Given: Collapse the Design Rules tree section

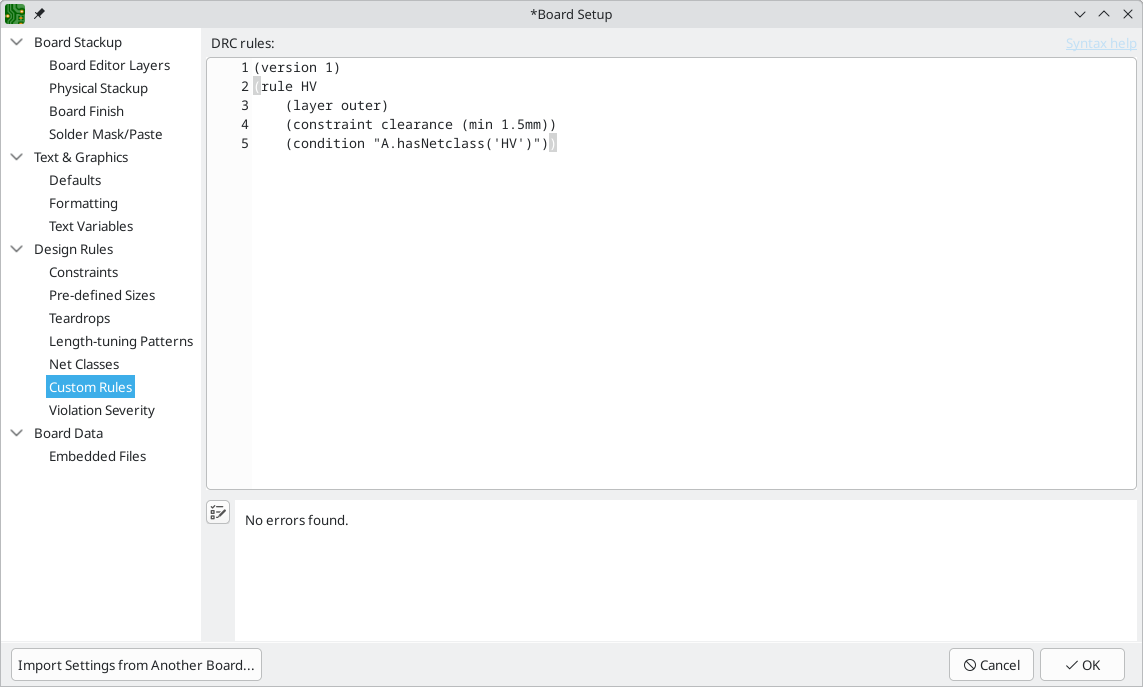Looking at the screenshot, I should pos(17,249).
